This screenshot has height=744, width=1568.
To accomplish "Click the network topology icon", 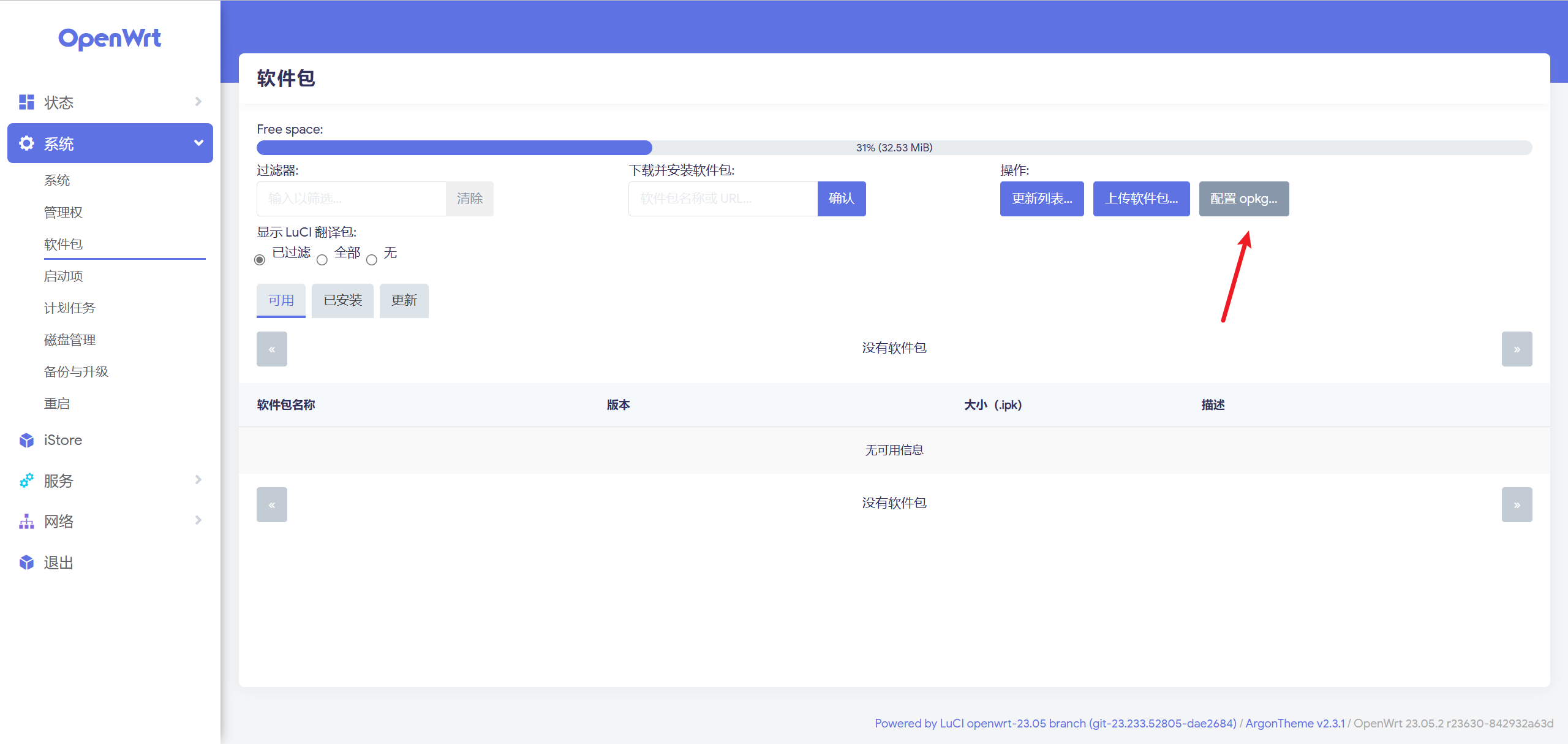I will click(26, 522).
